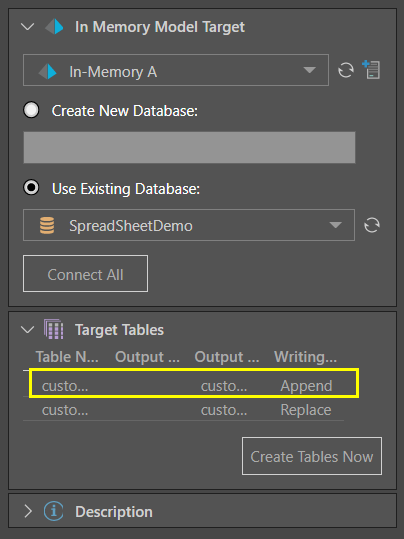Click the SpreadSheetDemo database cylinder icon
This screenshot has width=404, height=539.
point(47,226)
